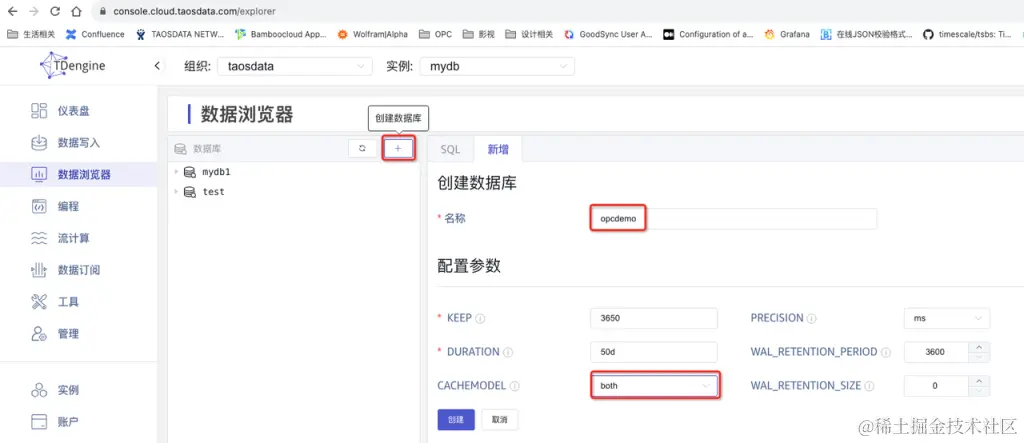1024x443 pixels.
Task: Show the WAL_RETENTION_SIZE info icon
Action: coord(870,386)
